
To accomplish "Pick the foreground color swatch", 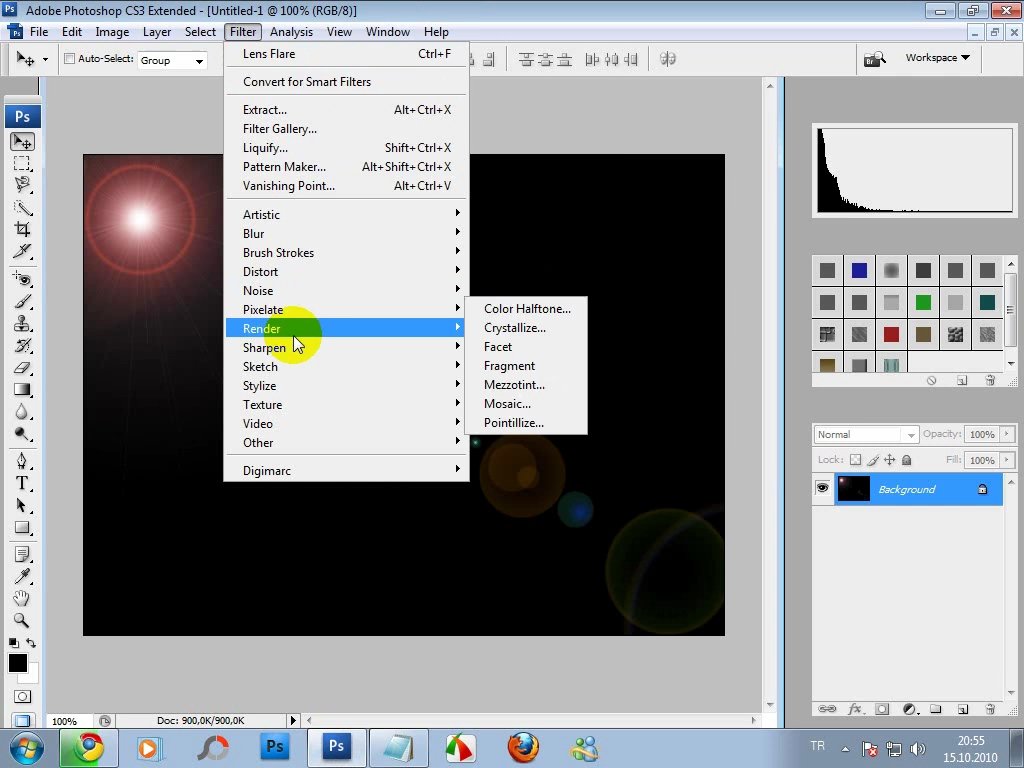I will [x=18, y=664].
